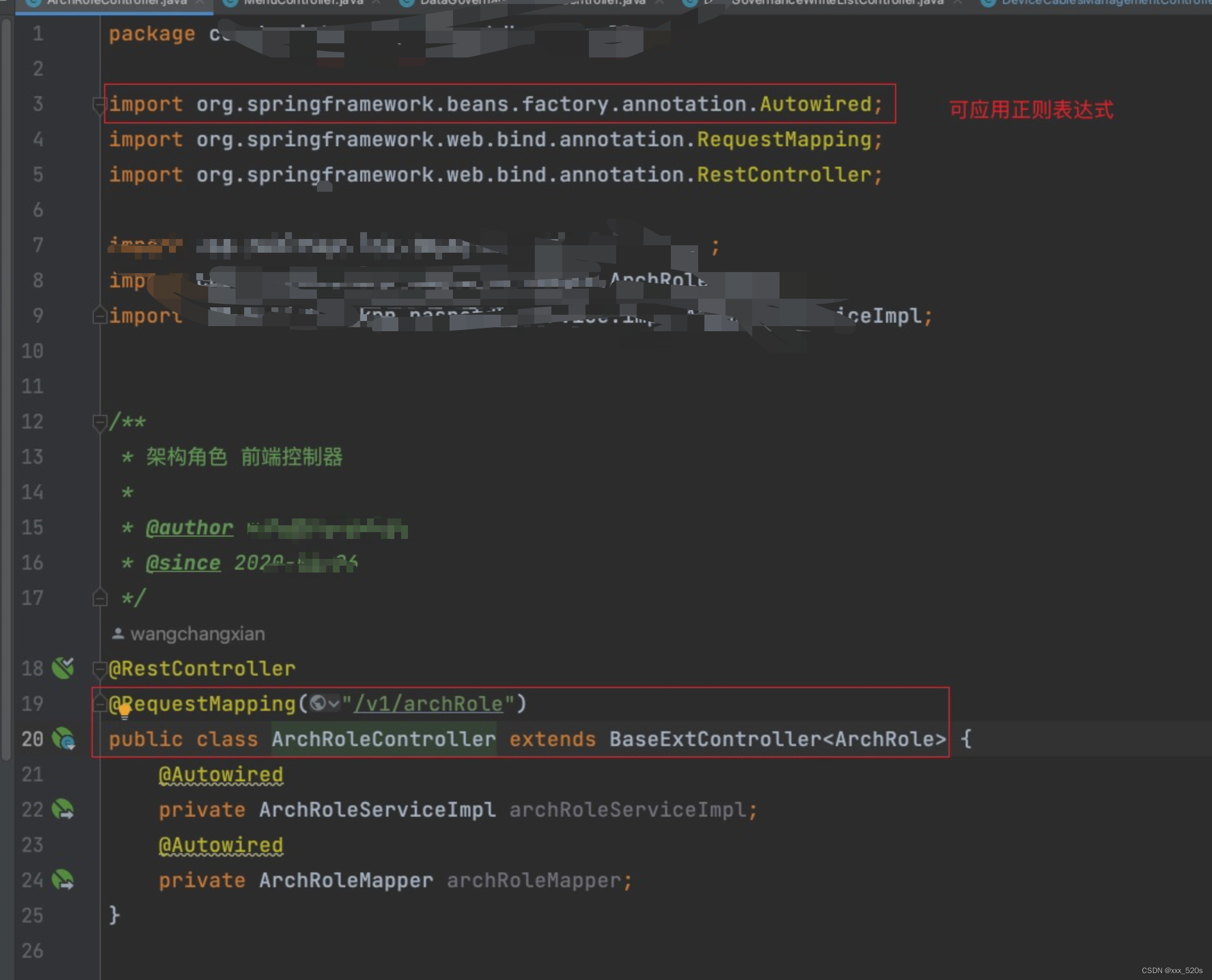The image size is (1212, 980).
Task: Switch to MenuController.java editor tab
Action: click(x=303, y=3)
